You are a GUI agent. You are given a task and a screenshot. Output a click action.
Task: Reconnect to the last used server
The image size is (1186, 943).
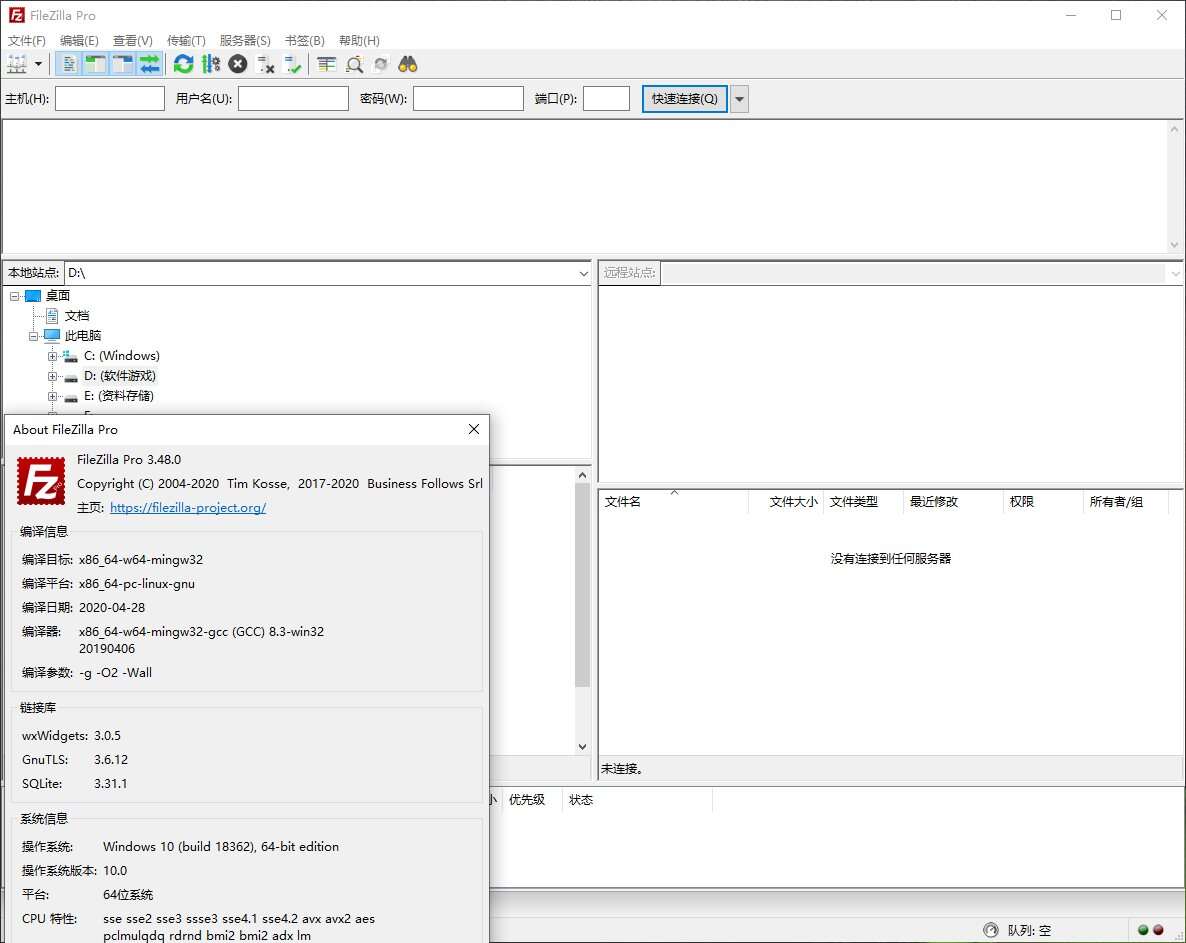pyautogui.click(x=292, y=63)
